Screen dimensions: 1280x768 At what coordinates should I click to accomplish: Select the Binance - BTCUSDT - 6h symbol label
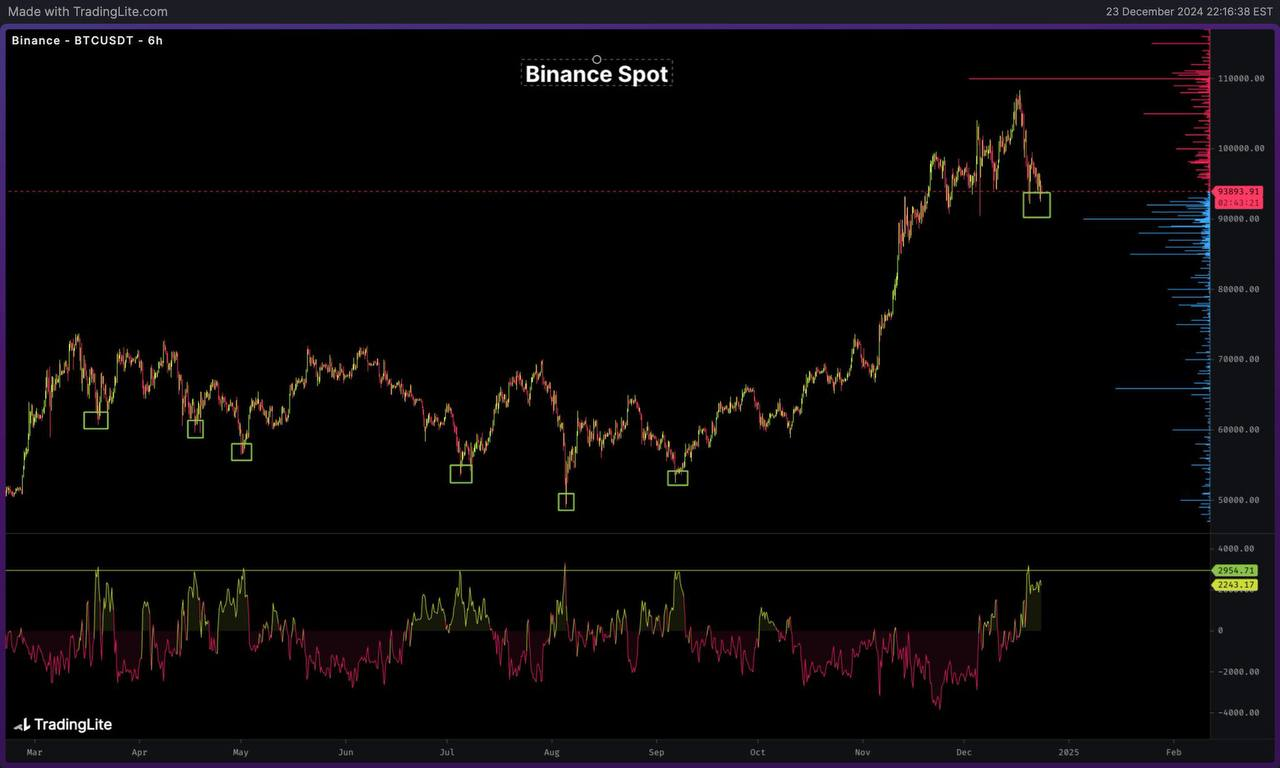86,41
